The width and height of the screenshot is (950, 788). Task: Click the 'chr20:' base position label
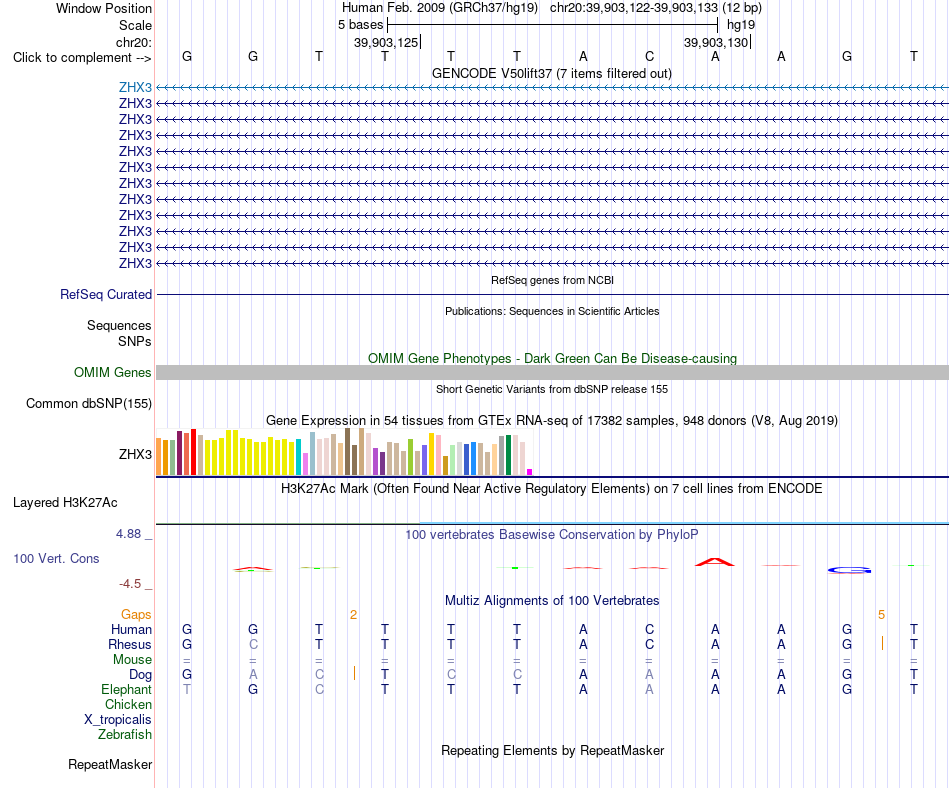pyautogui.click(x=134, y=42)
